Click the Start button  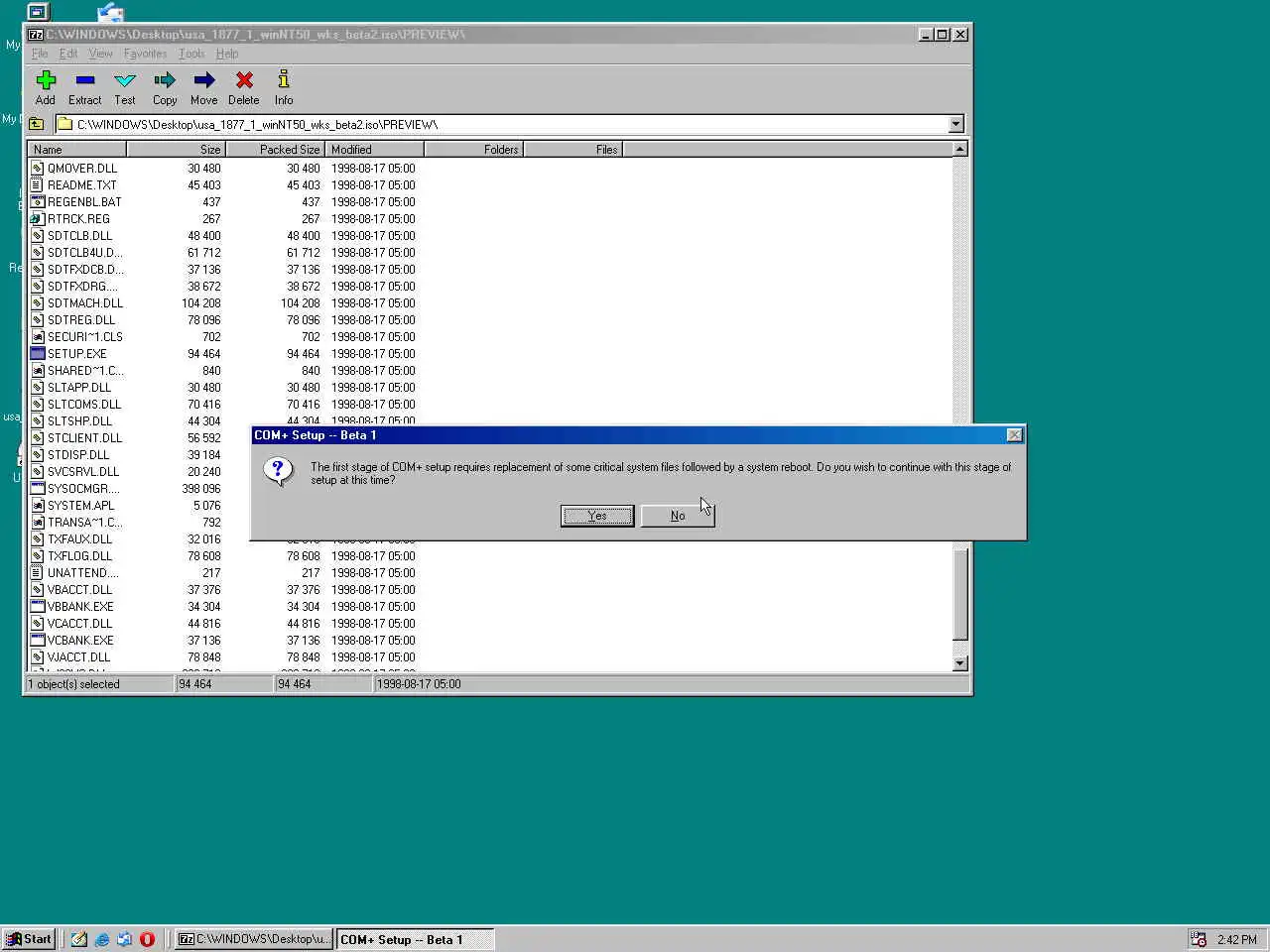(x=29, y=939)
